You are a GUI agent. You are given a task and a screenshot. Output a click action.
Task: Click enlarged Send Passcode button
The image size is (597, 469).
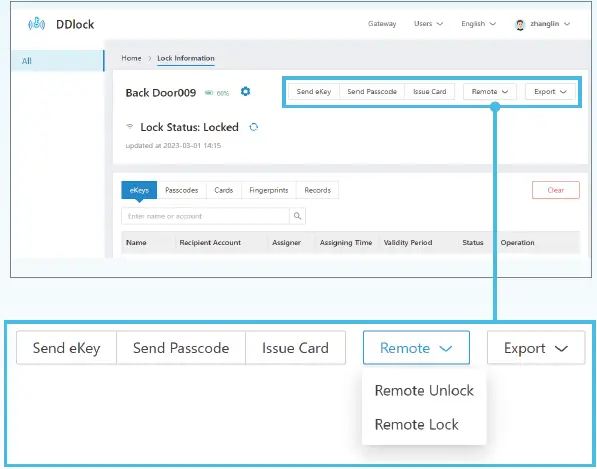(181, 348)
